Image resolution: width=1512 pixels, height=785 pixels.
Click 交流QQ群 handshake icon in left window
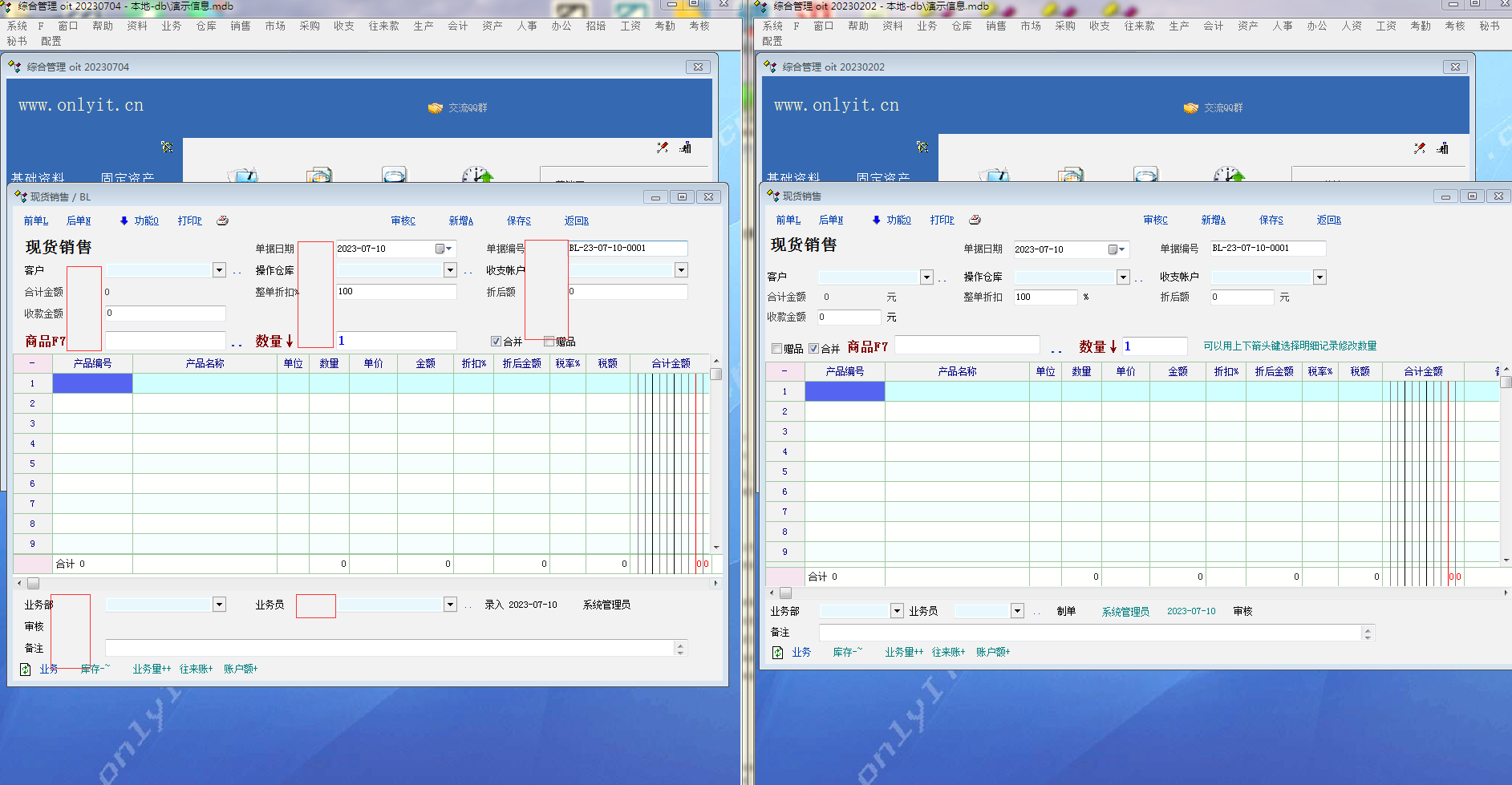[435, 107]
